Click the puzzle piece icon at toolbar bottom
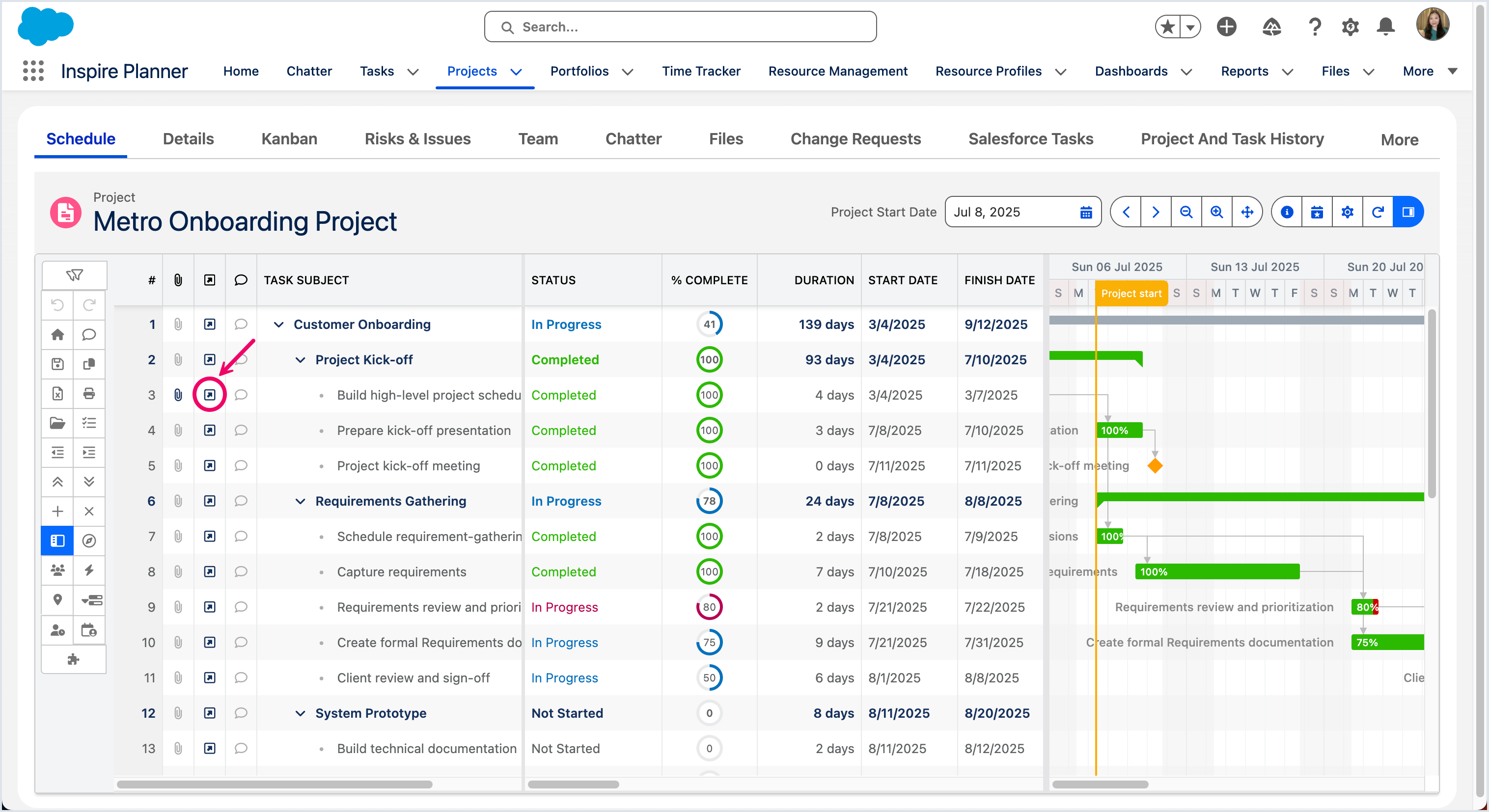The image size is (1489, 812). (x=73, y=659)
